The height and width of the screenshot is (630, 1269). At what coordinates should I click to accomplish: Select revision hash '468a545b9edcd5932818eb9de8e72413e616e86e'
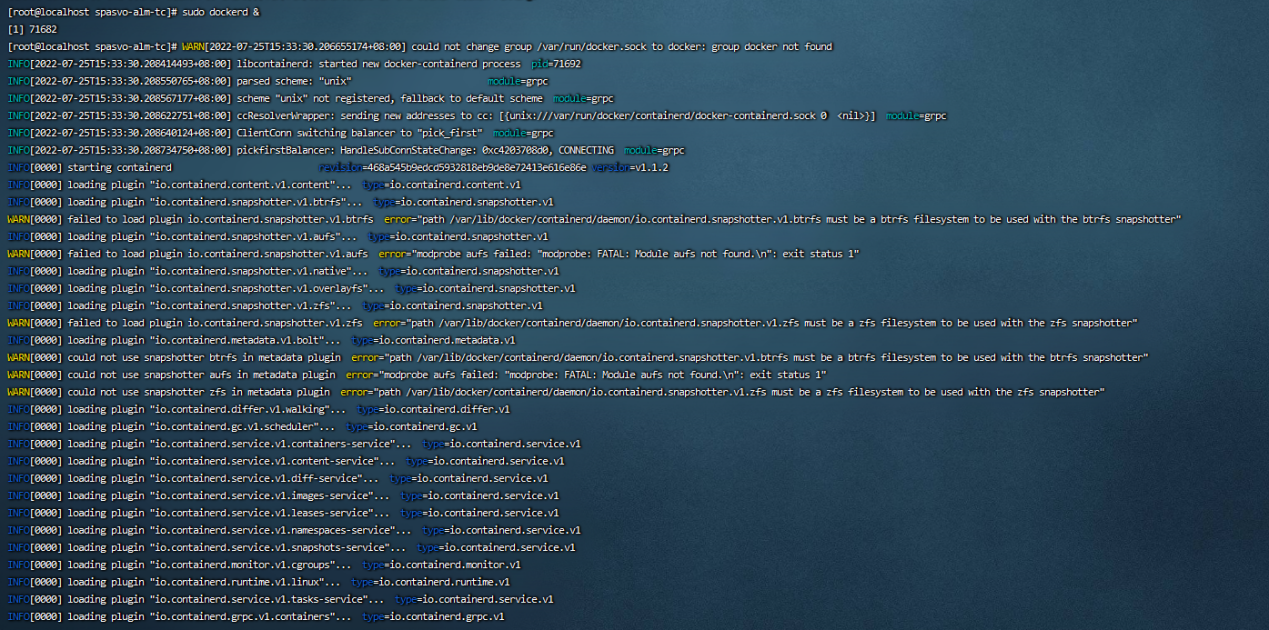pos(476,168)
